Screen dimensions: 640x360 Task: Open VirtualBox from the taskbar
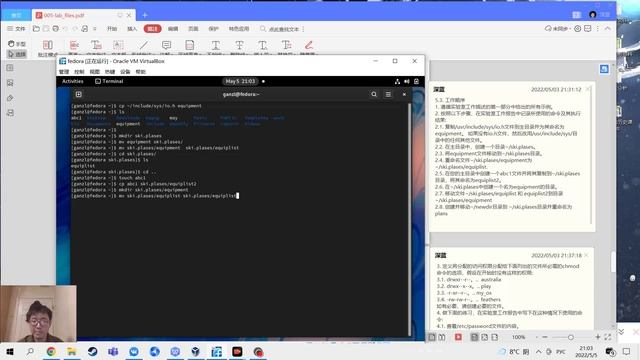tap(196, 351)
